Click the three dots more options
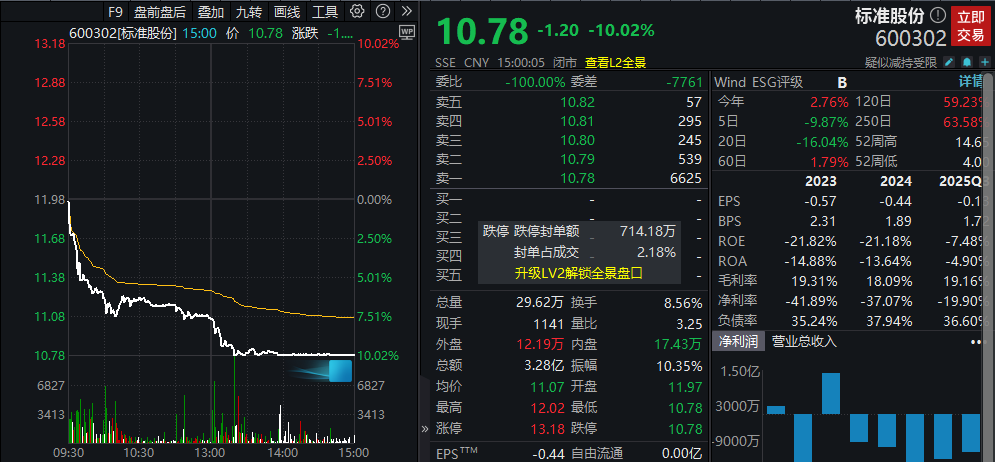995x462 pixels. coord(976,342)
